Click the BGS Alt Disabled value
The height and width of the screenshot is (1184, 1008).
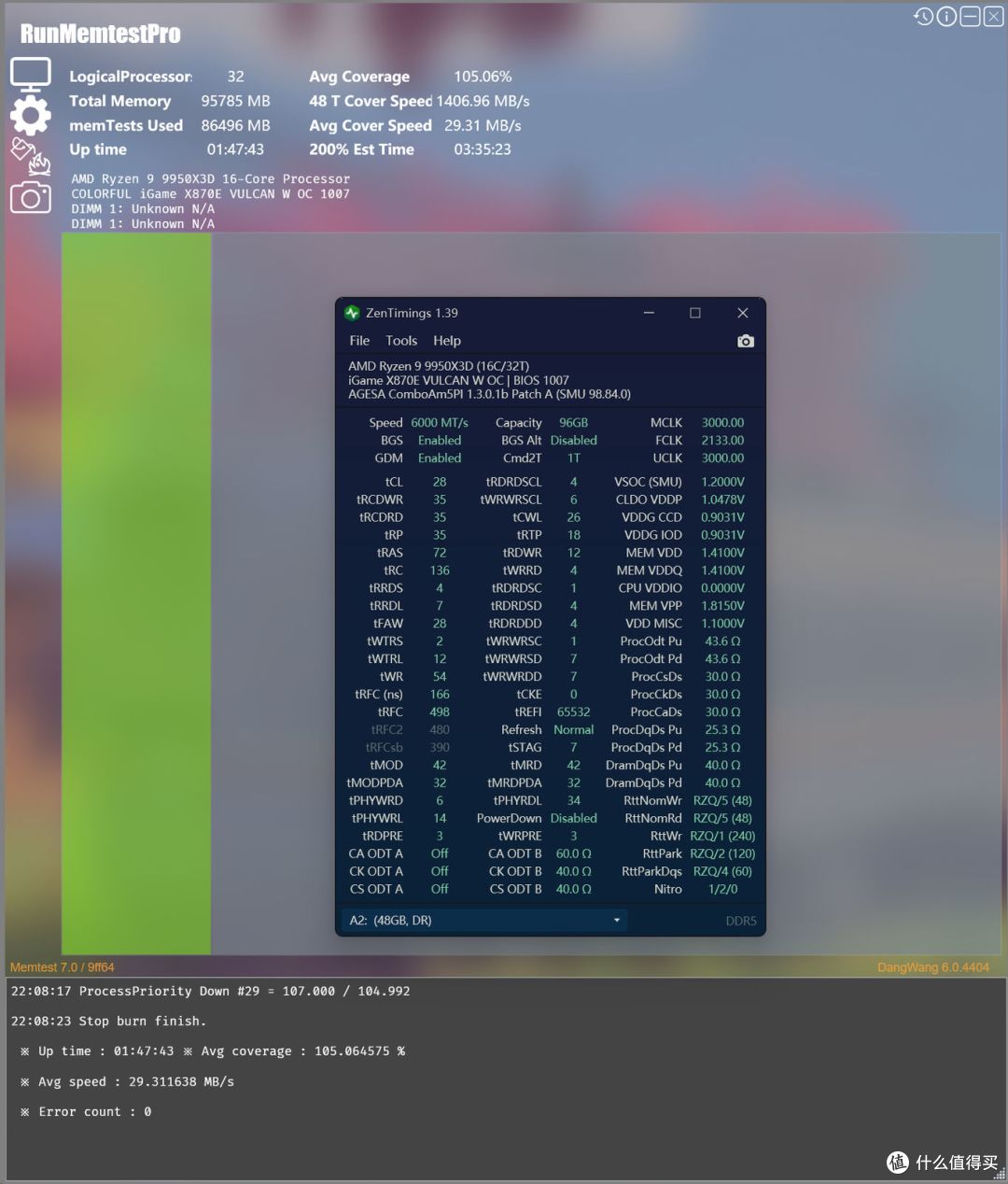[x=573, y=441]
